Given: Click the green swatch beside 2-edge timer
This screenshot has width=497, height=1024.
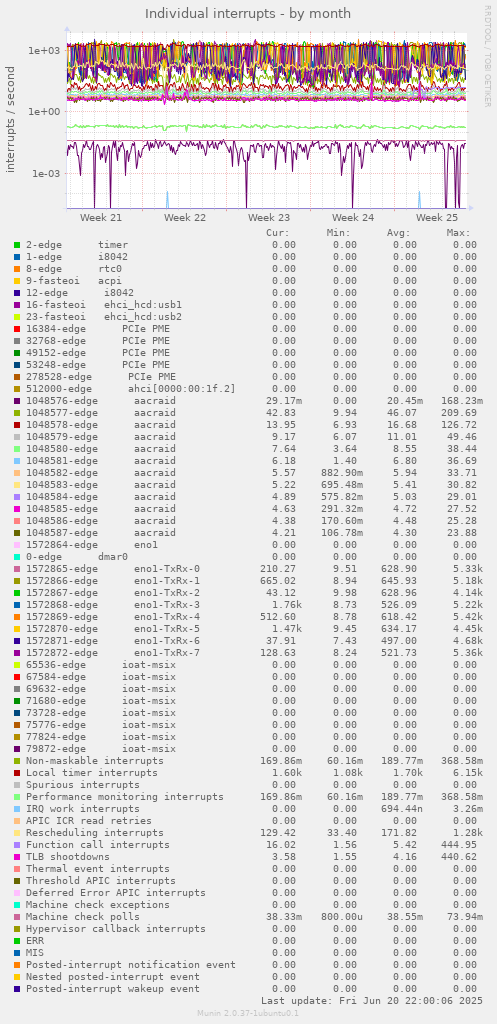Looking at the screenshot, I should [x=17, y=245].
